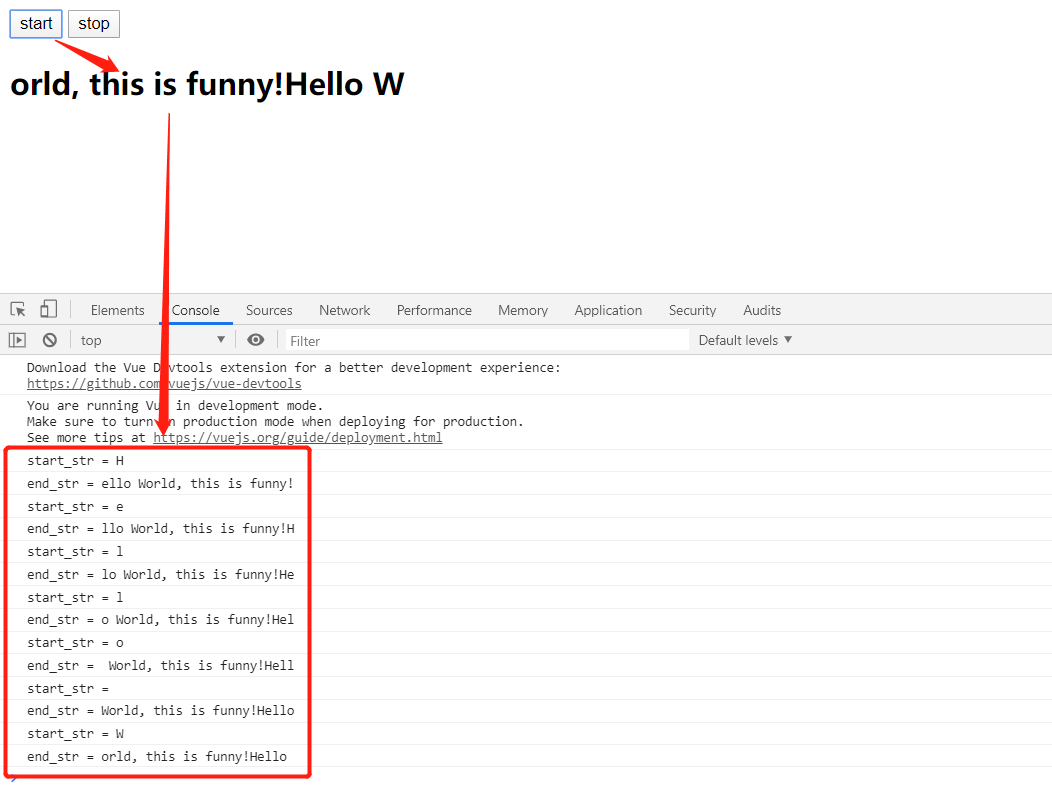Screen dimensions: 1052x801
Task: Select log line 'start_str = e'
Action: coord(75,506)
